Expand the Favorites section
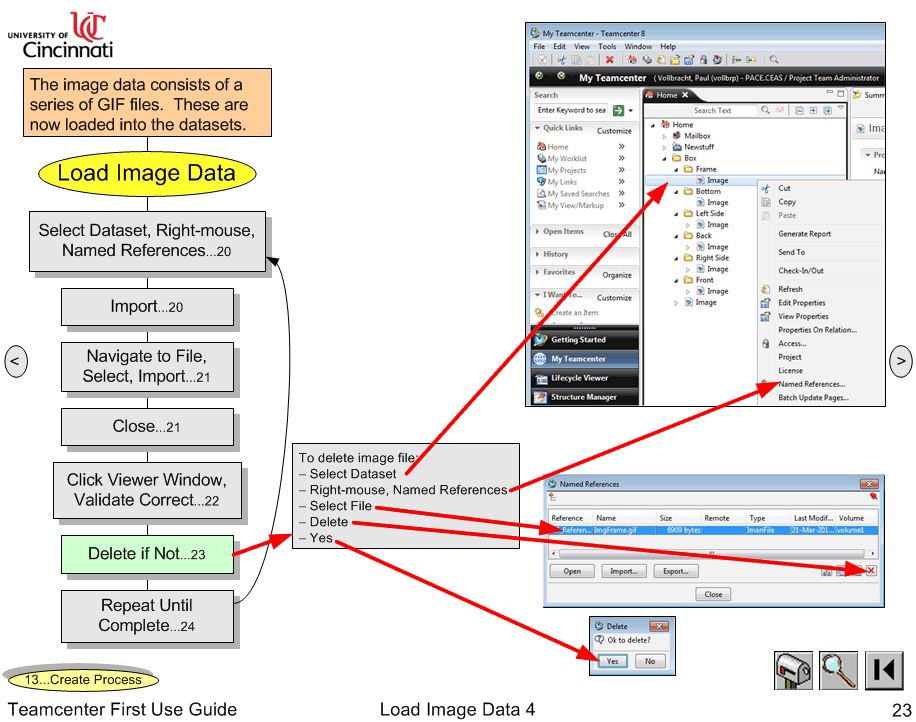Viewport: 916px width, 722px height. pos(558,272)
